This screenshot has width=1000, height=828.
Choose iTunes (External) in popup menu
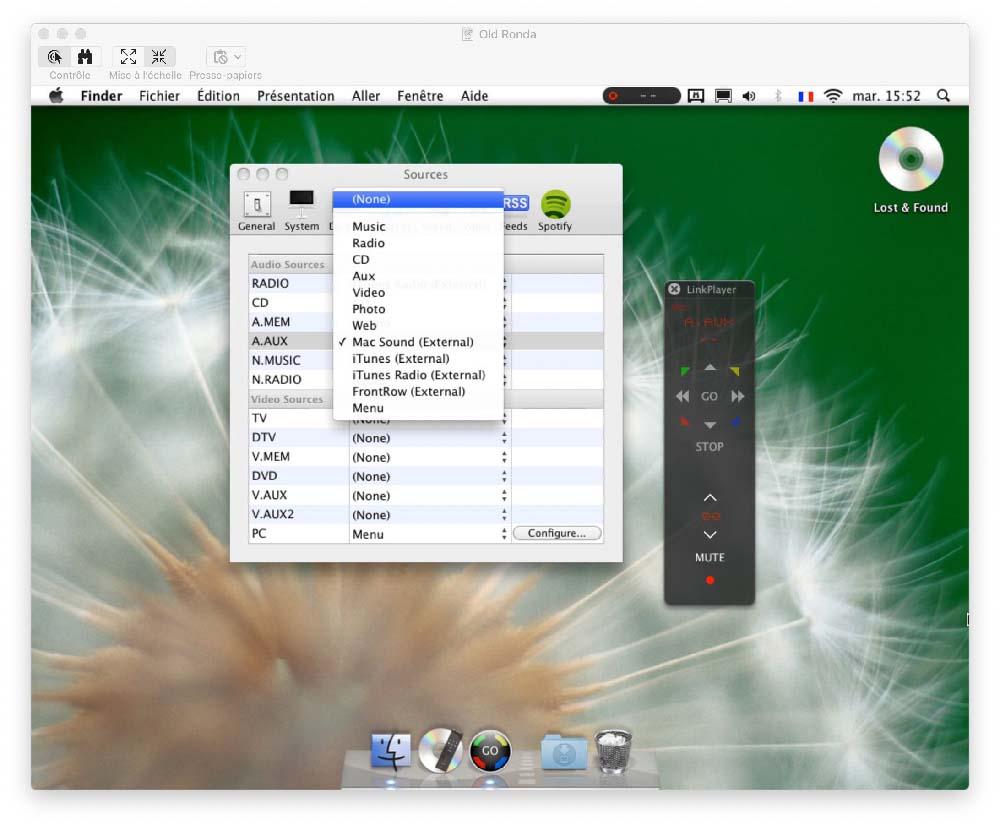pos(418,359)
